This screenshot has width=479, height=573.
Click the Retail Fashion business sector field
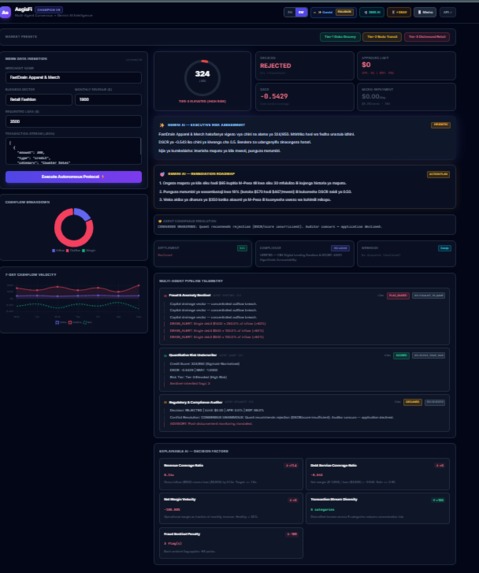tap(39, 99)
